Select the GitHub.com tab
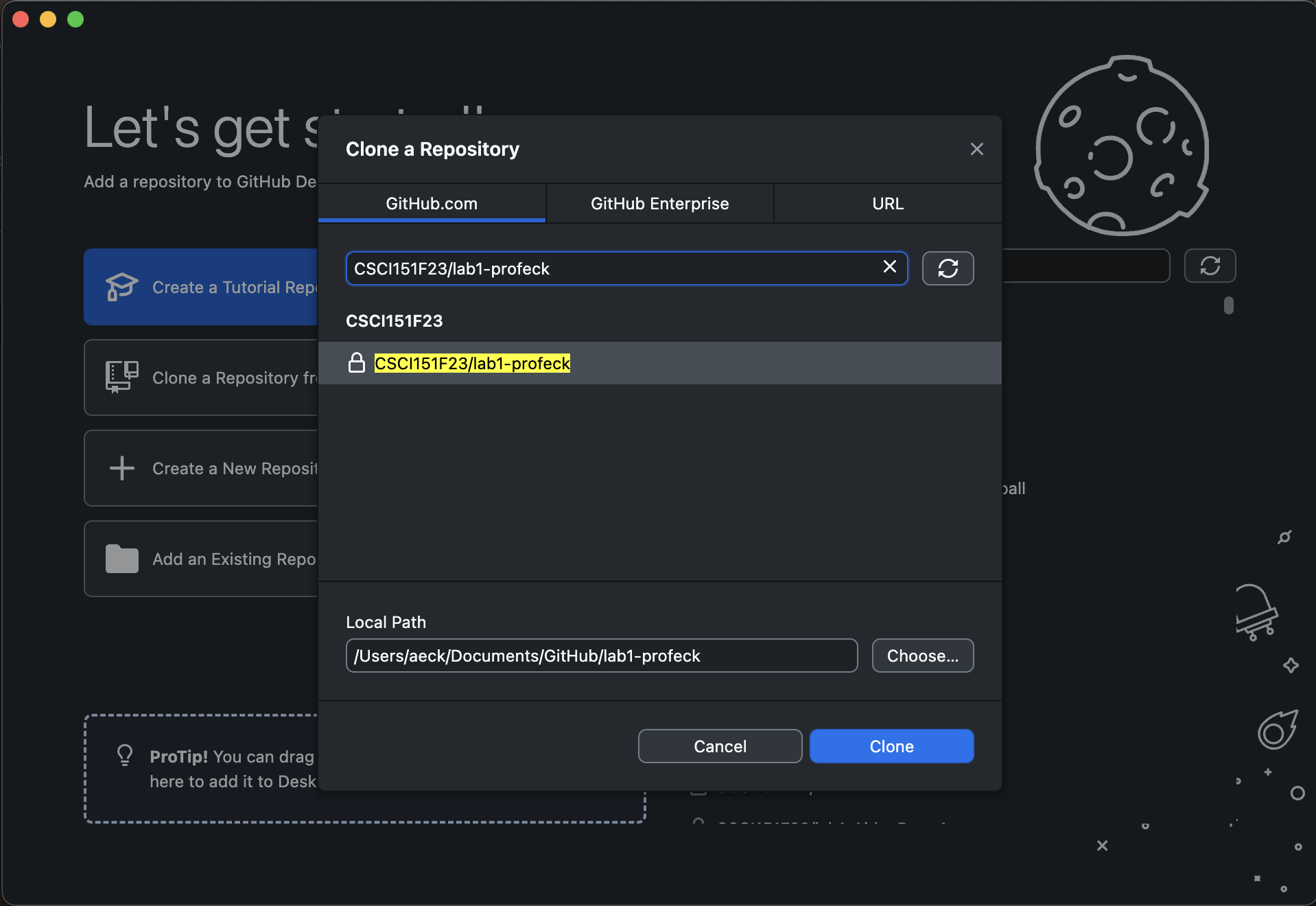Viewport: 1316px width, 906px height. pyautogui.click(x=432, y=204)
